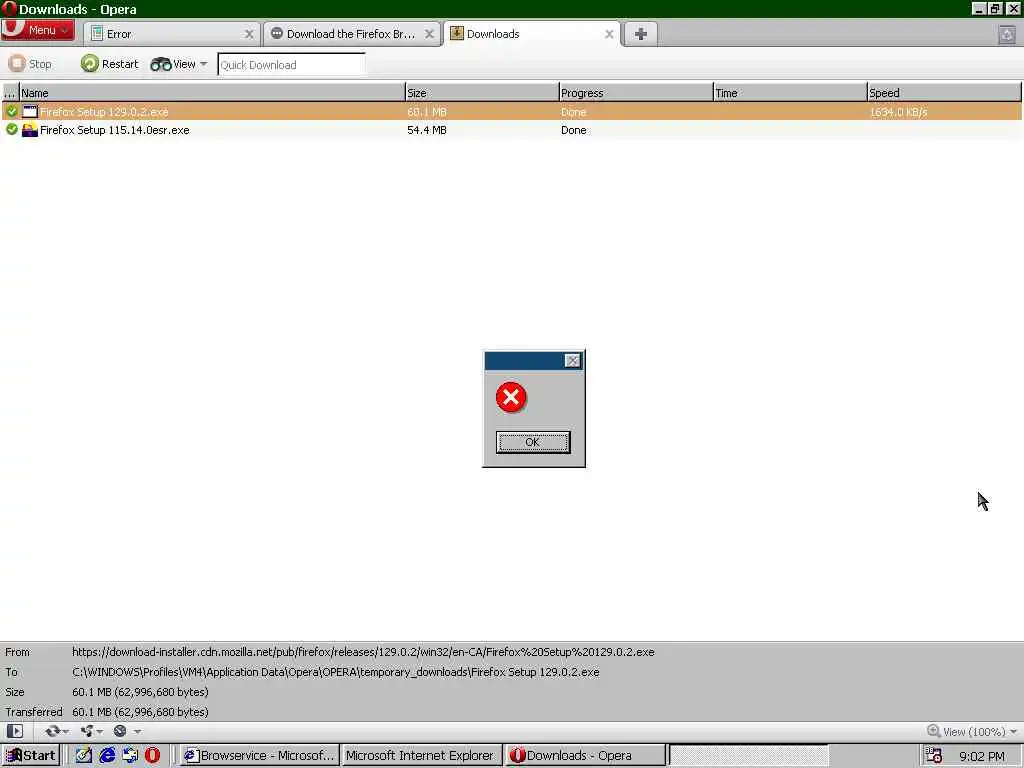Select the Firefox Setup 129.0.2.exe row
Image resolution: width=1024 pixels, height=768 pixels.
tap(512, 112)
